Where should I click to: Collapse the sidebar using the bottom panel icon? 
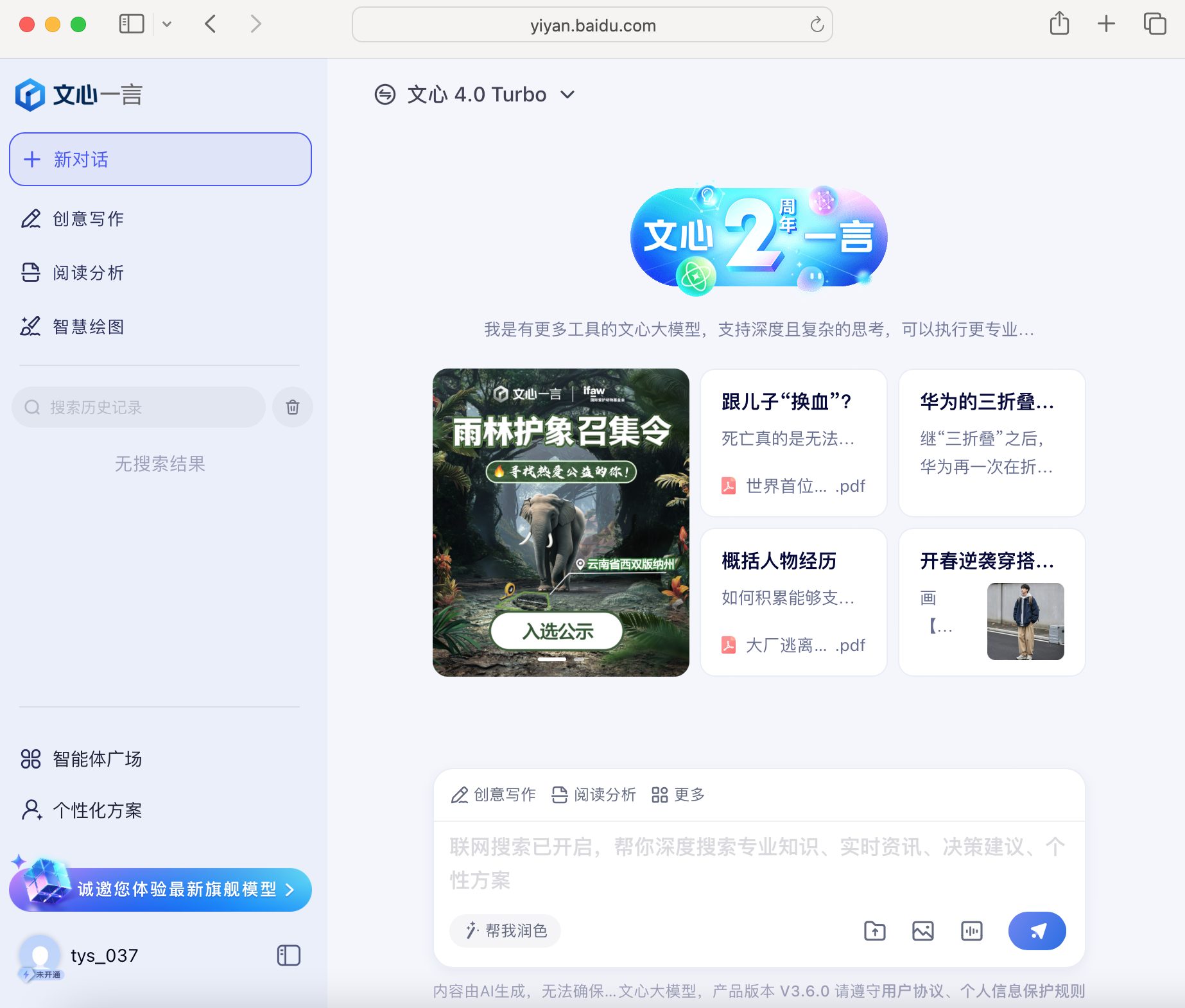point(289,955)
